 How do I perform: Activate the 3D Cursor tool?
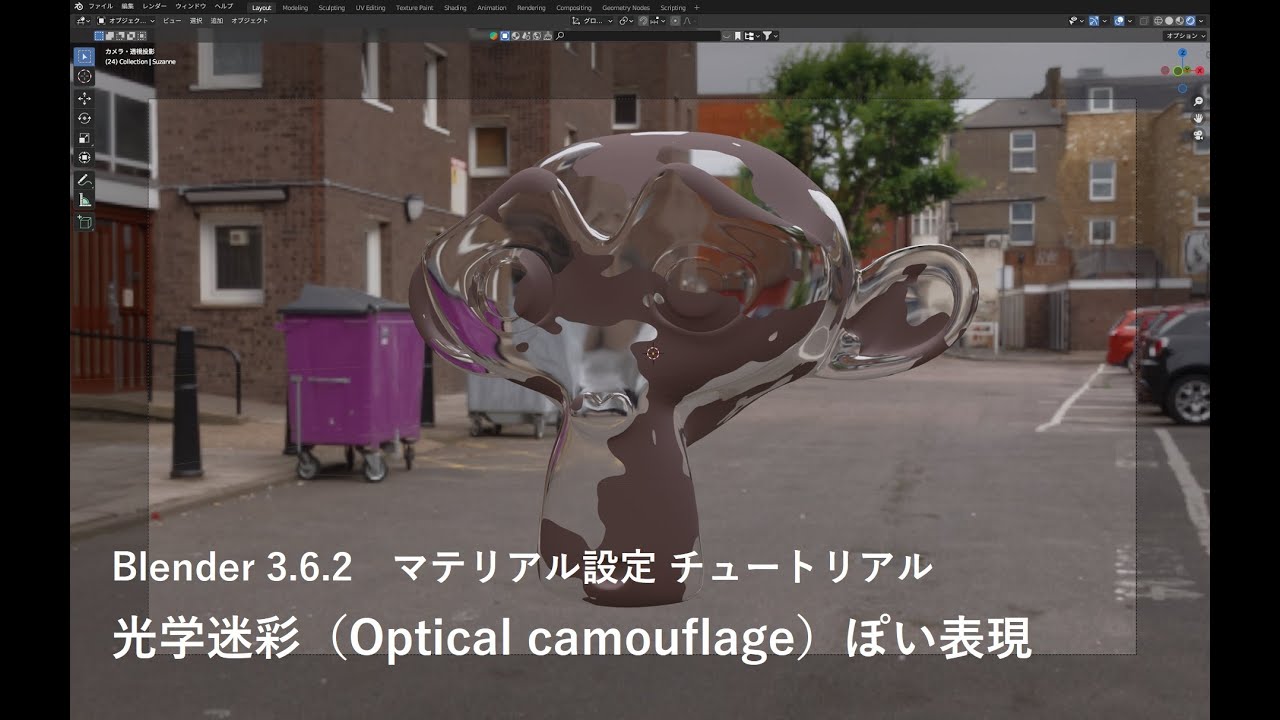pyautogui.click(x=84, y=76)
